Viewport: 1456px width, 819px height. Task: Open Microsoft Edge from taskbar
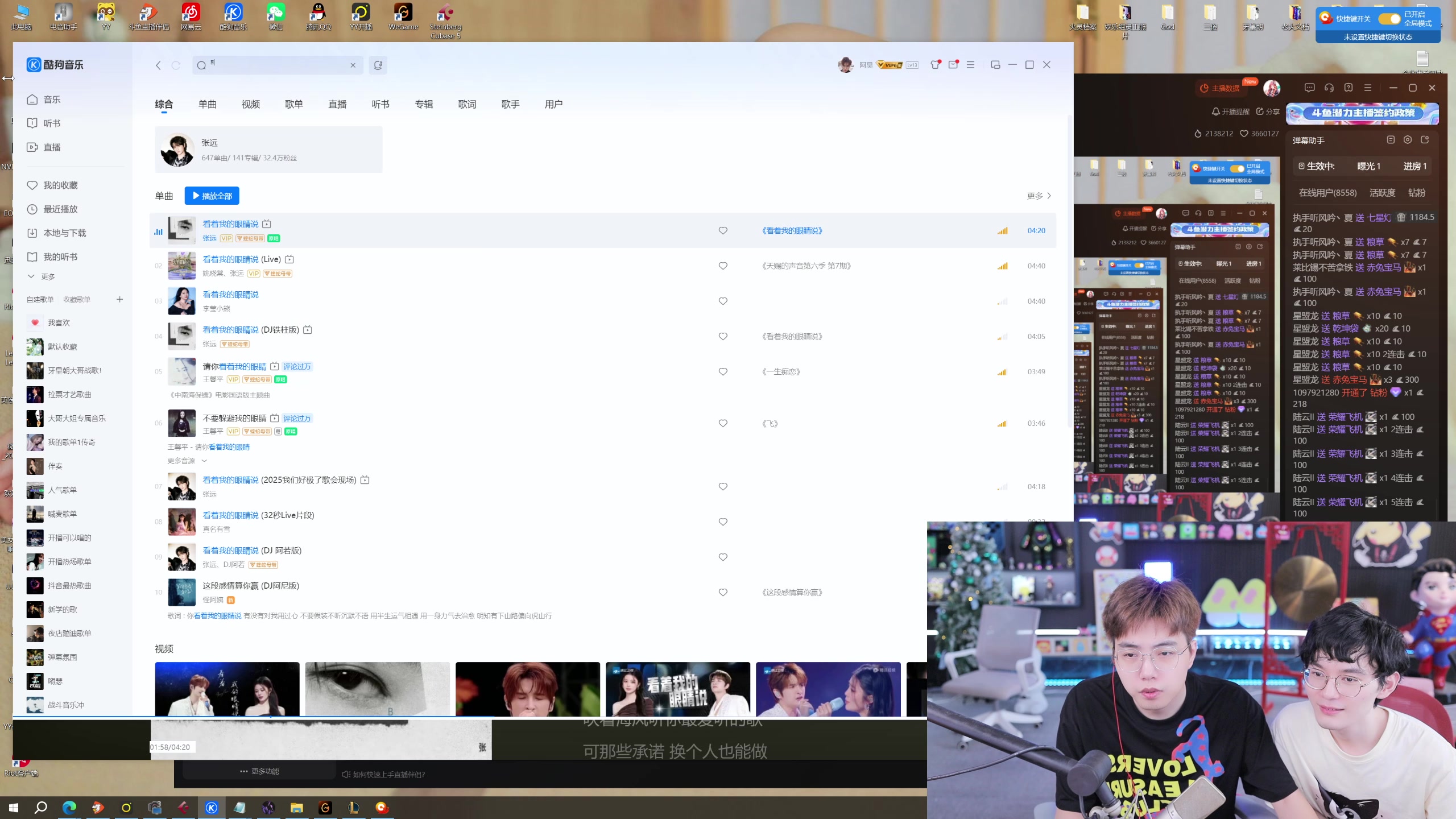pyautogui.click(x=69, y=808)
